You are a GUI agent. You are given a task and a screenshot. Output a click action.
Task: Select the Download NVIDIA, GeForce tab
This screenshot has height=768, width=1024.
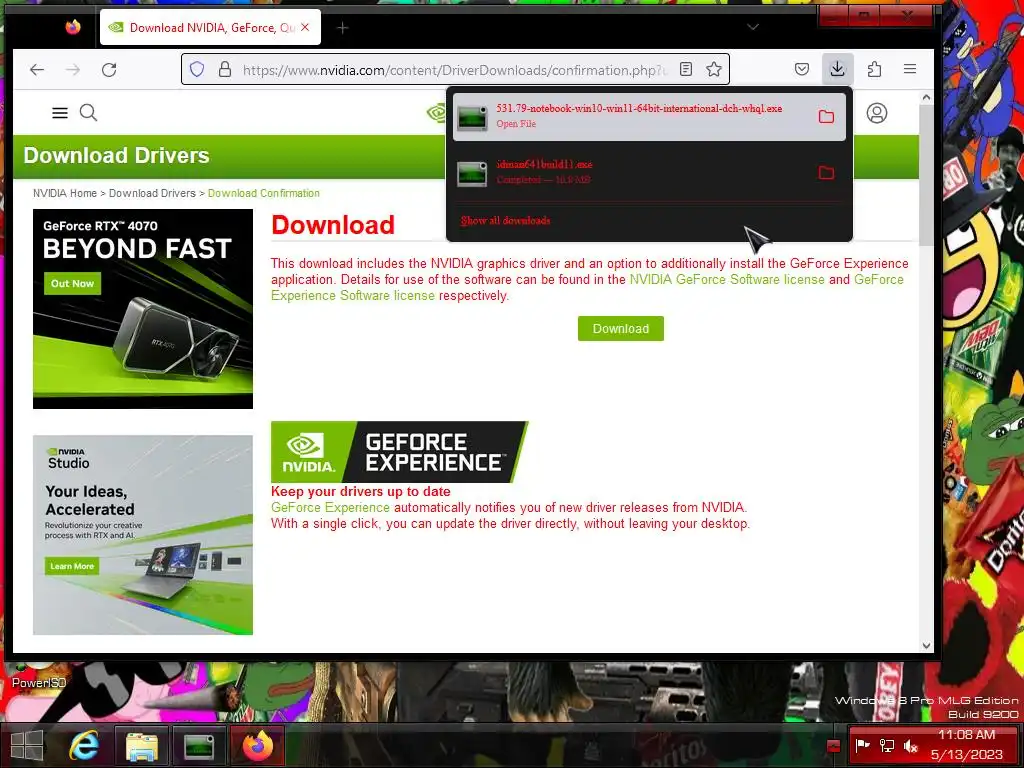(x=210, y=27)
